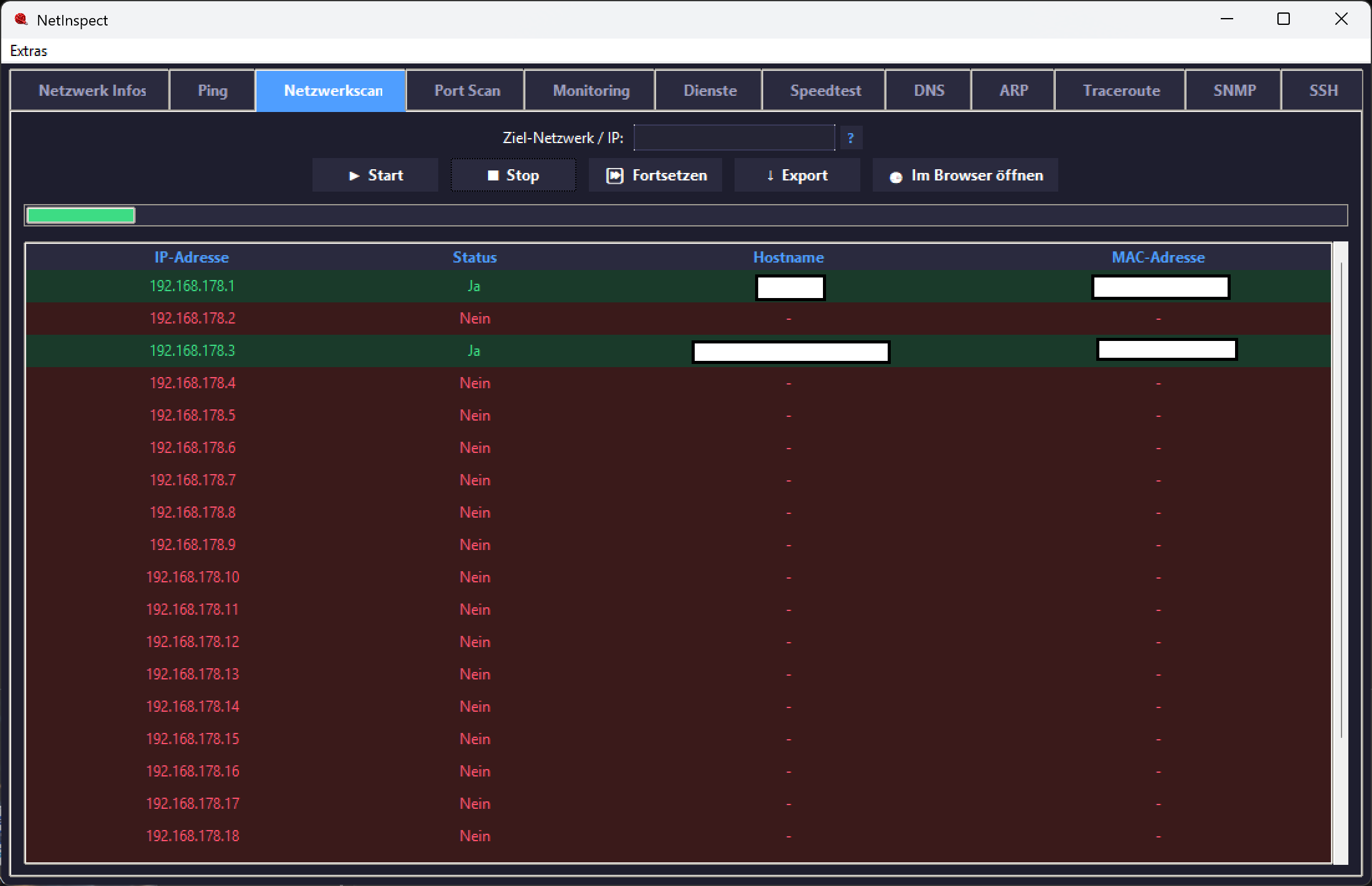Click the redacted hostname of 192.168.178.3
1372x886 pixels.
791,352
